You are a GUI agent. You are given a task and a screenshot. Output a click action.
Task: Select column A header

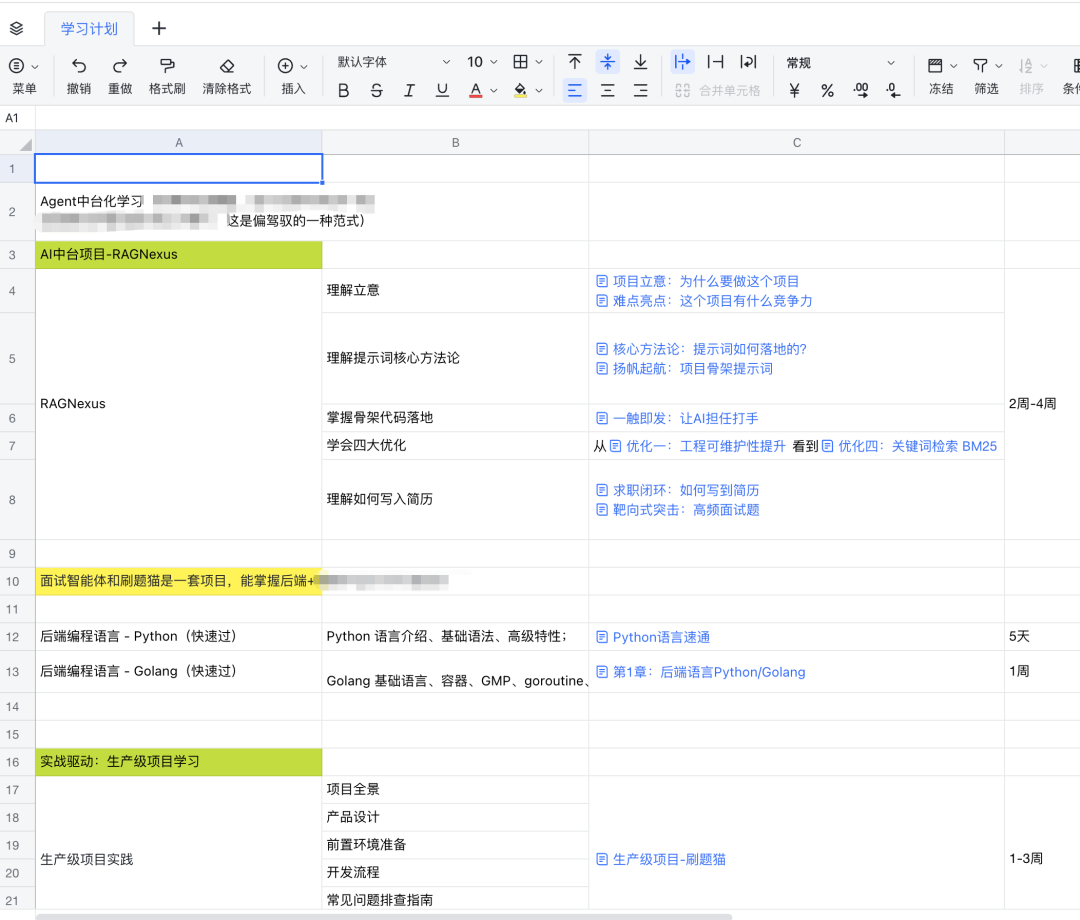[178, 143]
